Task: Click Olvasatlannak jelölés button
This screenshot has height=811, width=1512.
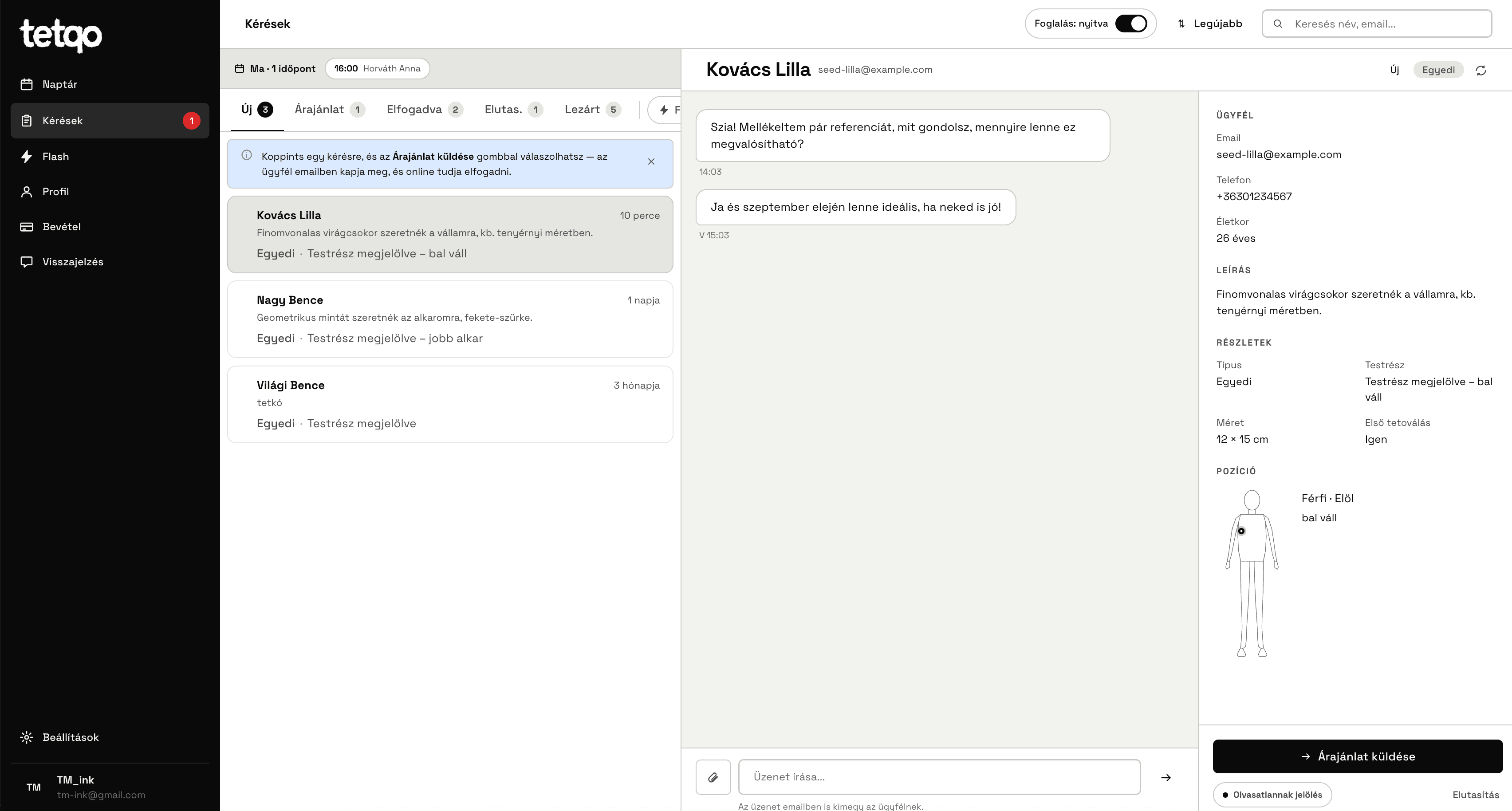Action: 1272,795
